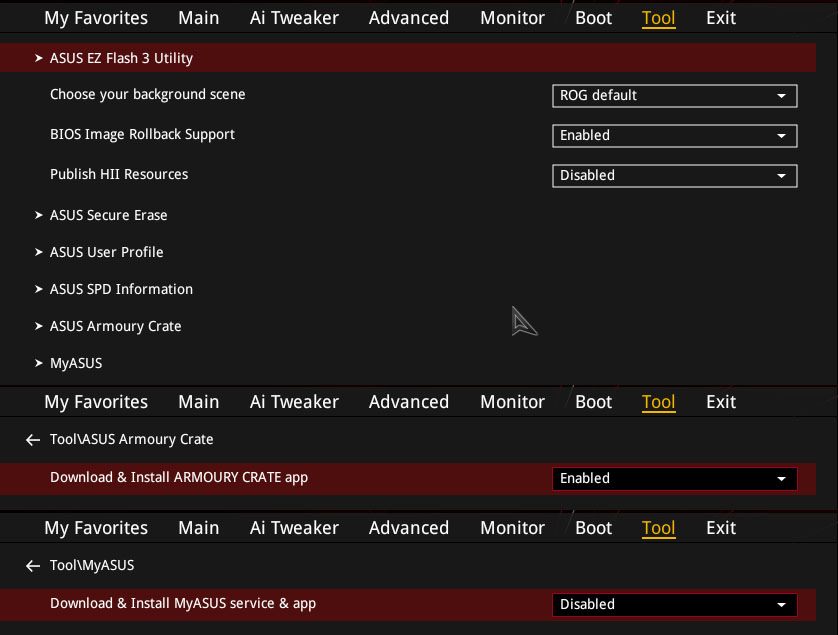
Task: Open the BIOS Image Rollback Support dropdown
Action: (x=674, y=136)
